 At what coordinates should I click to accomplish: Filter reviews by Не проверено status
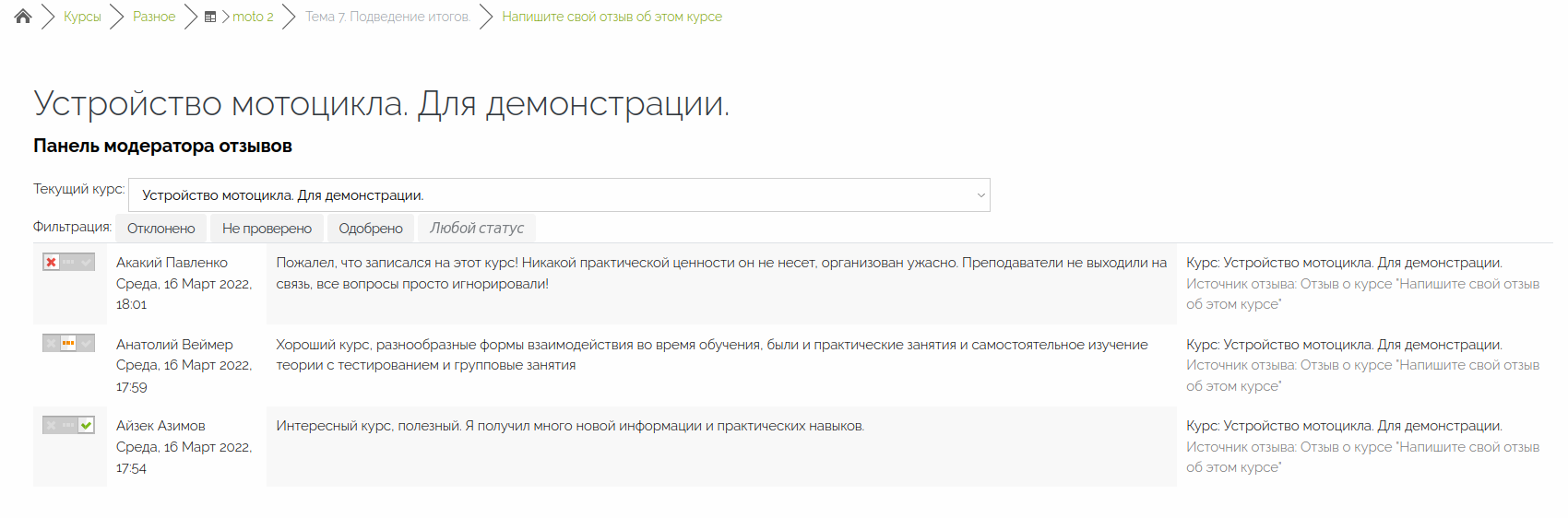(267, 229)
